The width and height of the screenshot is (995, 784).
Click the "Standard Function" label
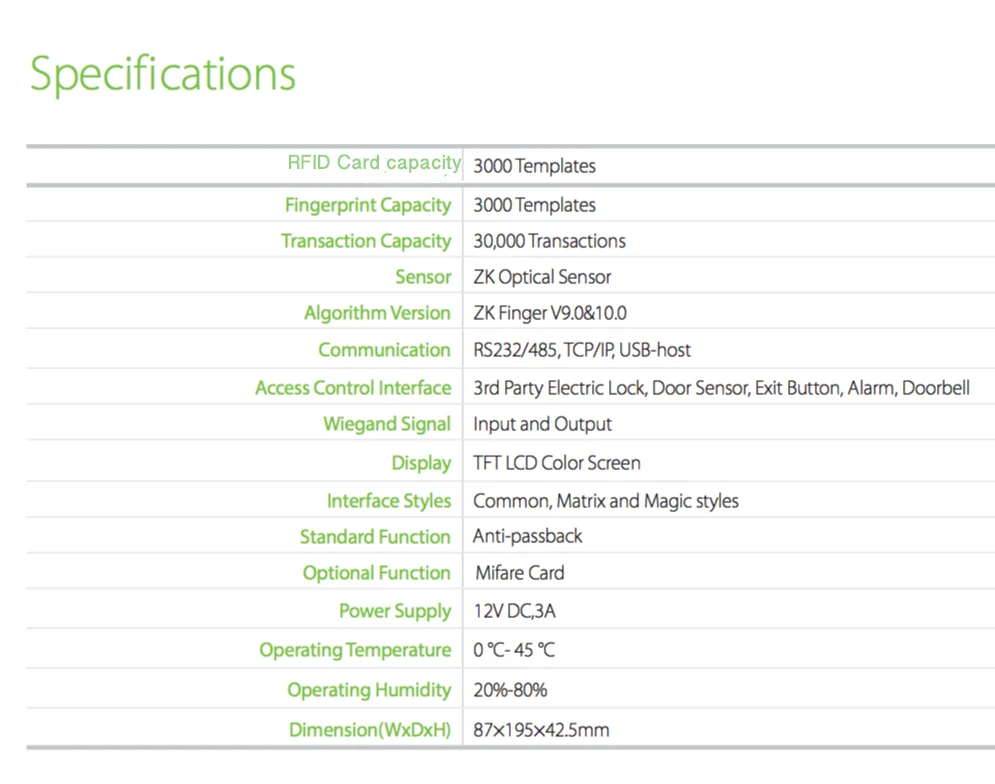pyautogui.click(x=375, y=537)
